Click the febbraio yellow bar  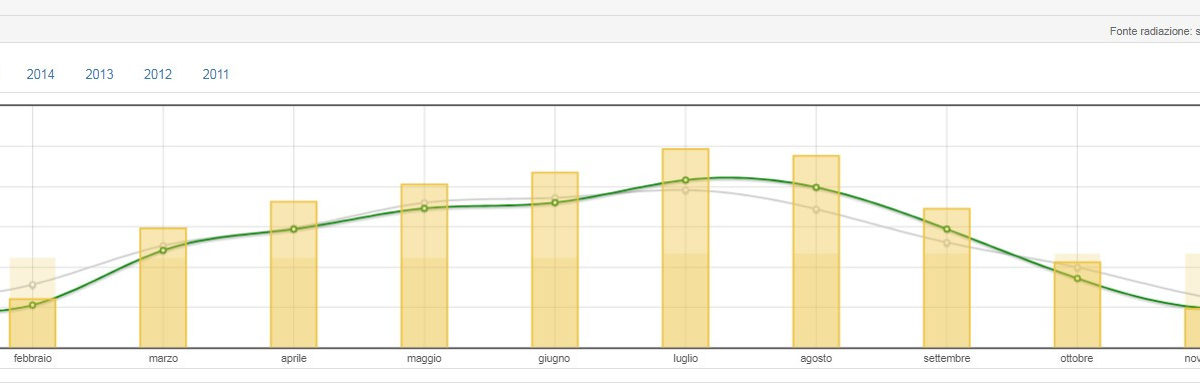pyautogui.click(x=32, y=323)
